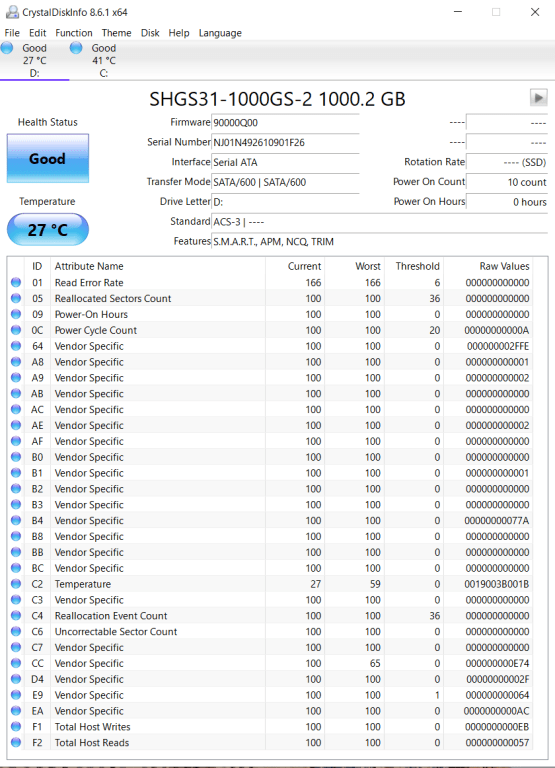Click status orb for Reallocation Event Count

pyautogui.click(x=16, y=615)
